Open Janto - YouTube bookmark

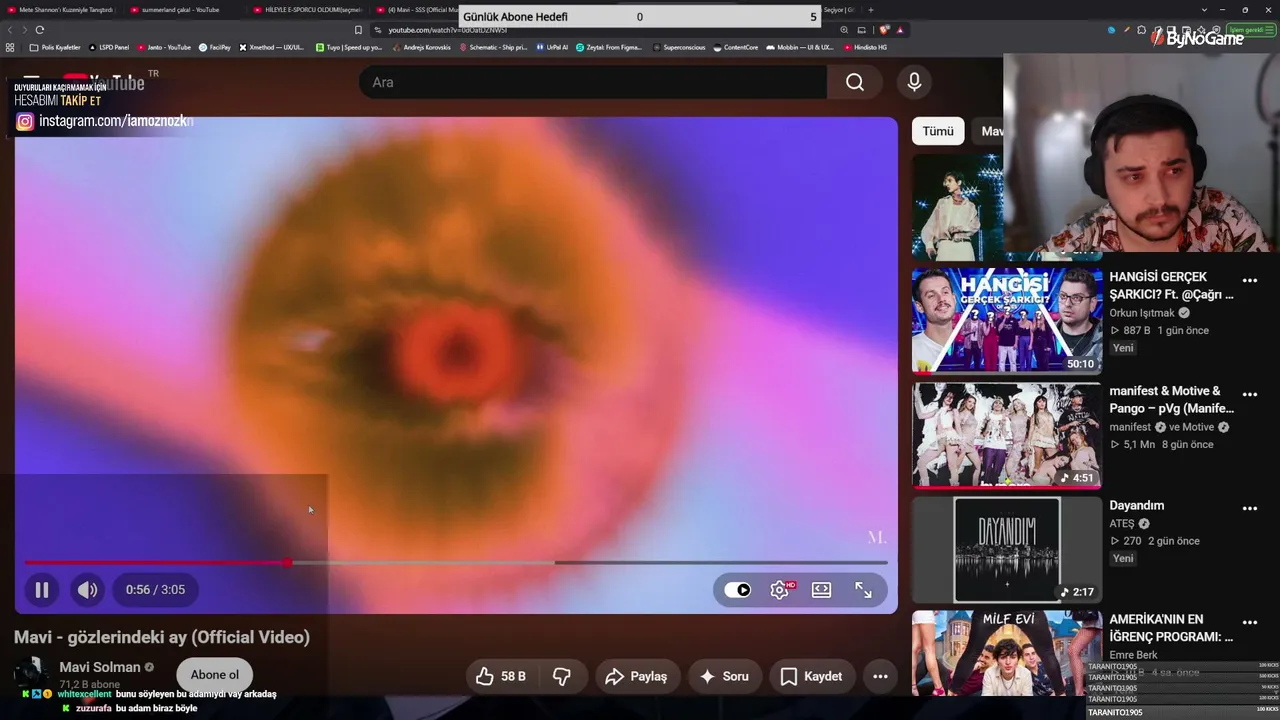[164, 47]
